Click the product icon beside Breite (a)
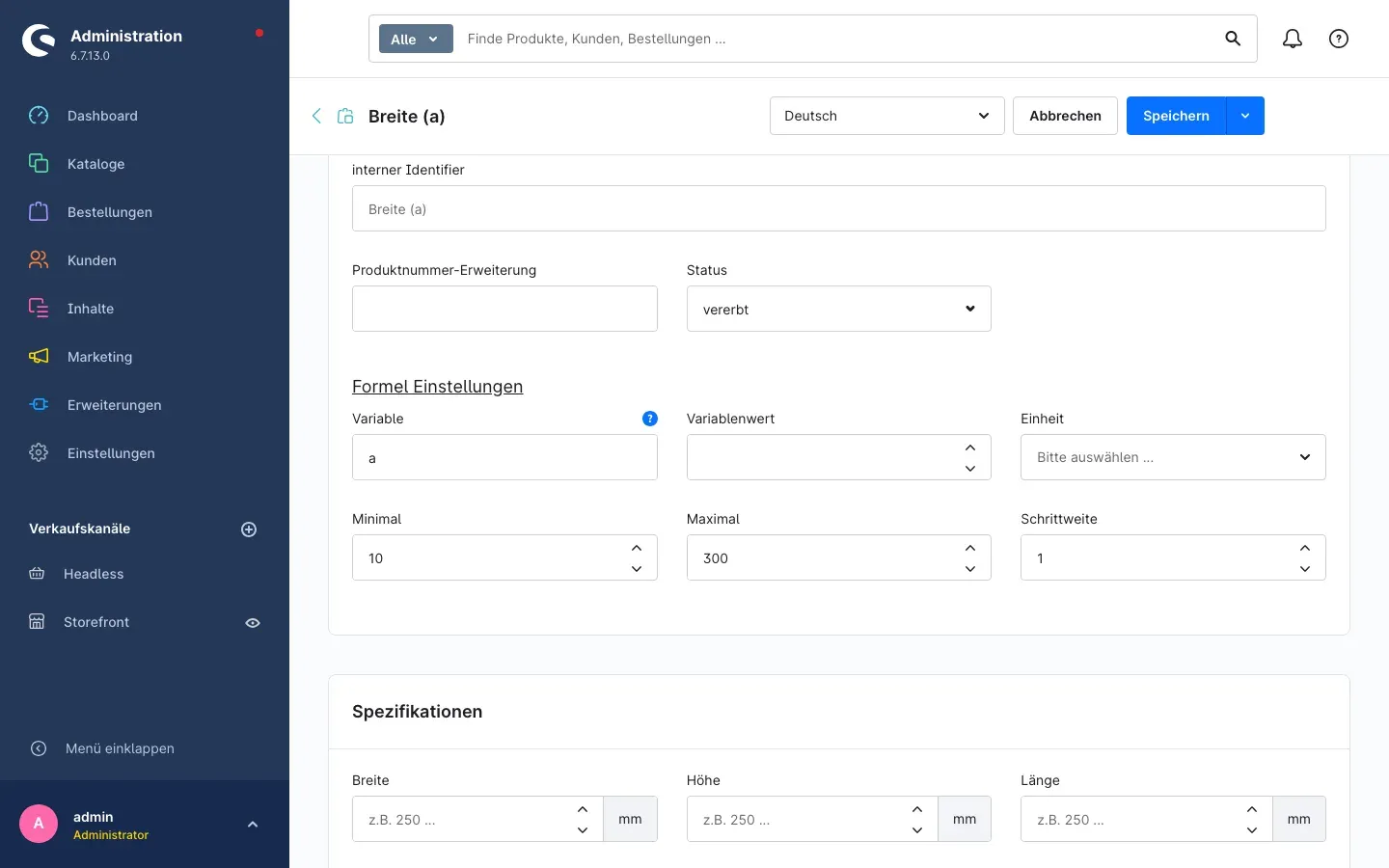Viewport: 1389px width, 868px height. click(x=345, y=116)
